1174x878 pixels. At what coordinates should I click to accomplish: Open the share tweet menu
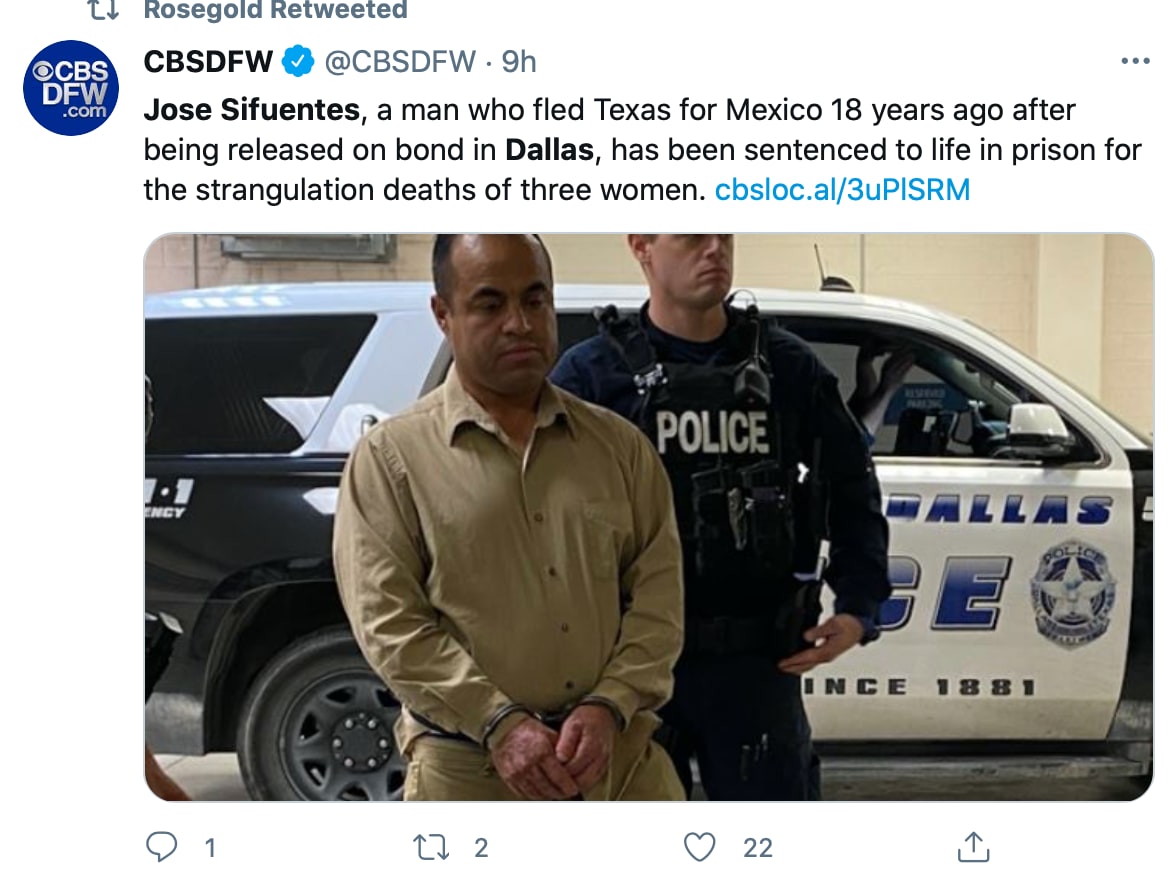tap(971, 848)
